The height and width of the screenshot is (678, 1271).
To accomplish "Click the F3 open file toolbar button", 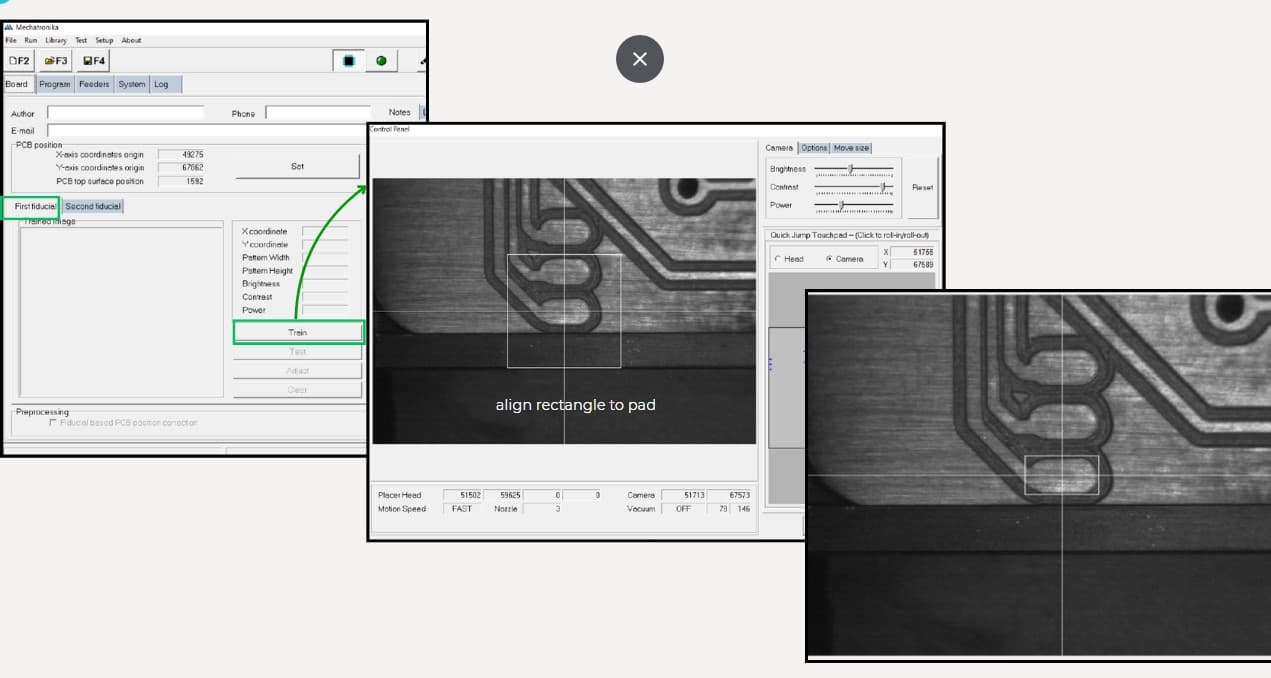I will pos(56,61).
